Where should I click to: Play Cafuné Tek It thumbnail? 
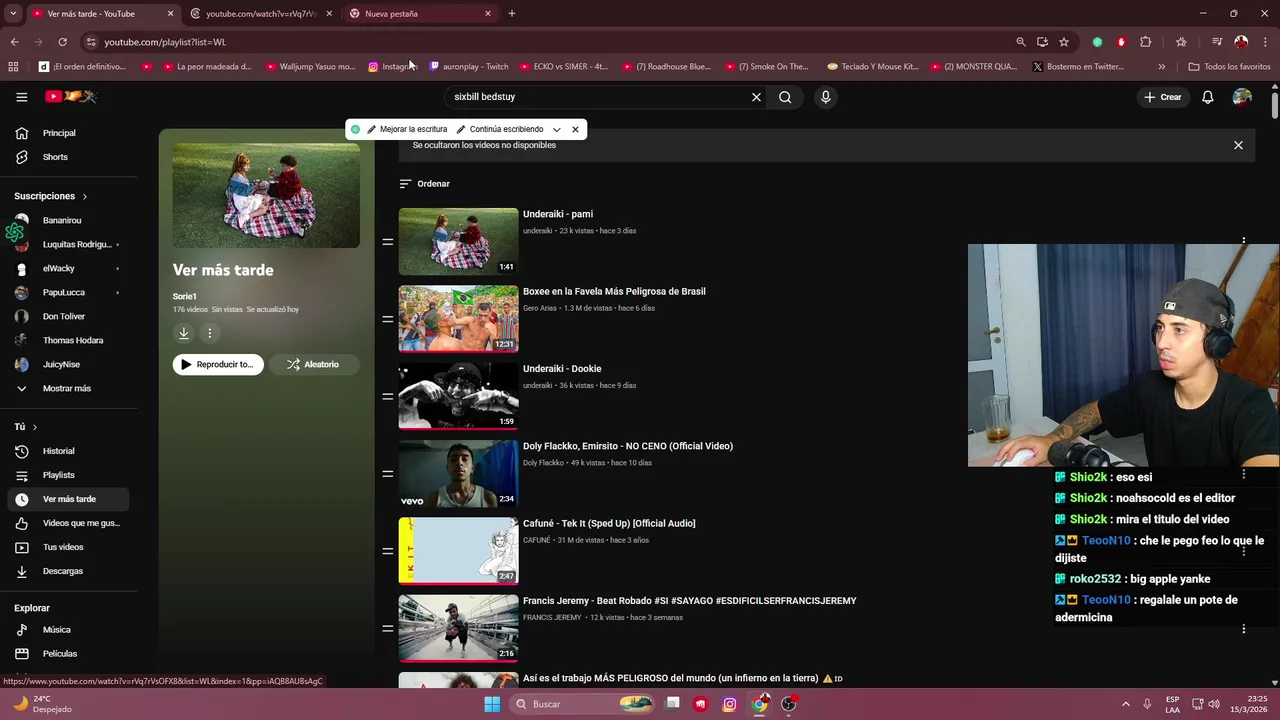[458, 551]
